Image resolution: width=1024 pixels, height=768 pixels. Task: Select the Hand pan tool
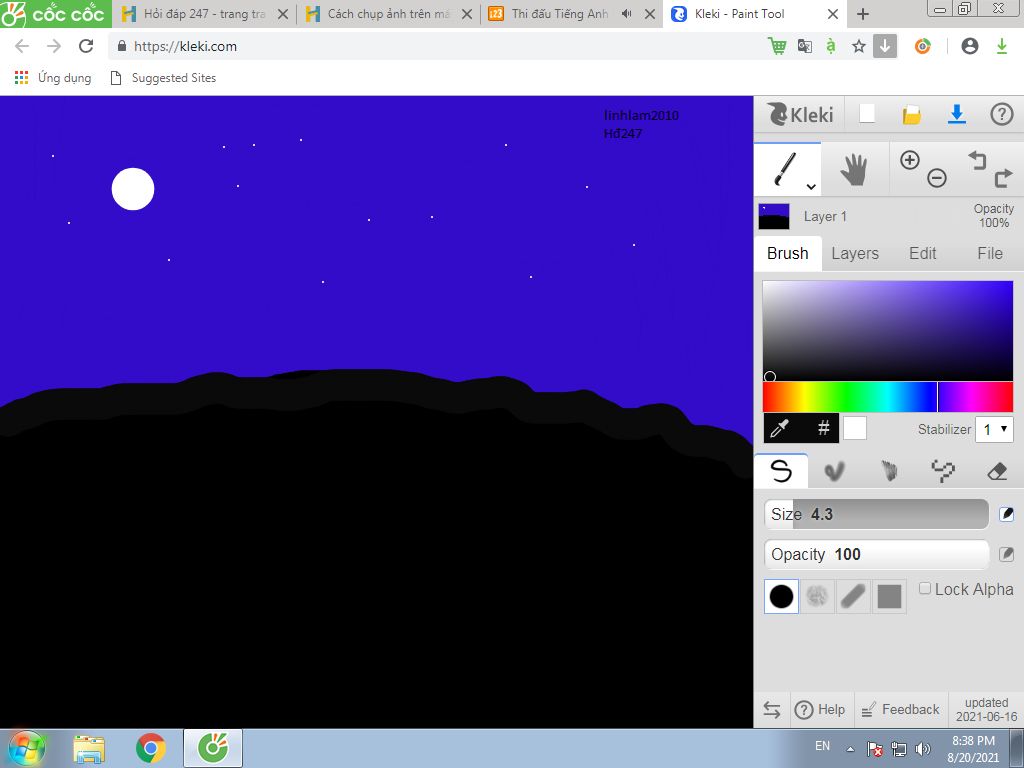pos(854,170)
